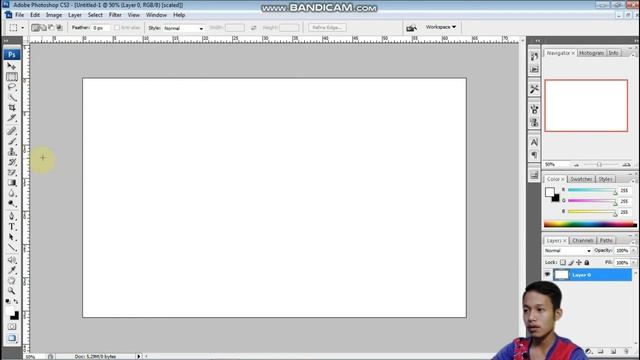Screen dimensions: 640x360
Task: Select the Line shape tool
Action: tap(11, 247)
